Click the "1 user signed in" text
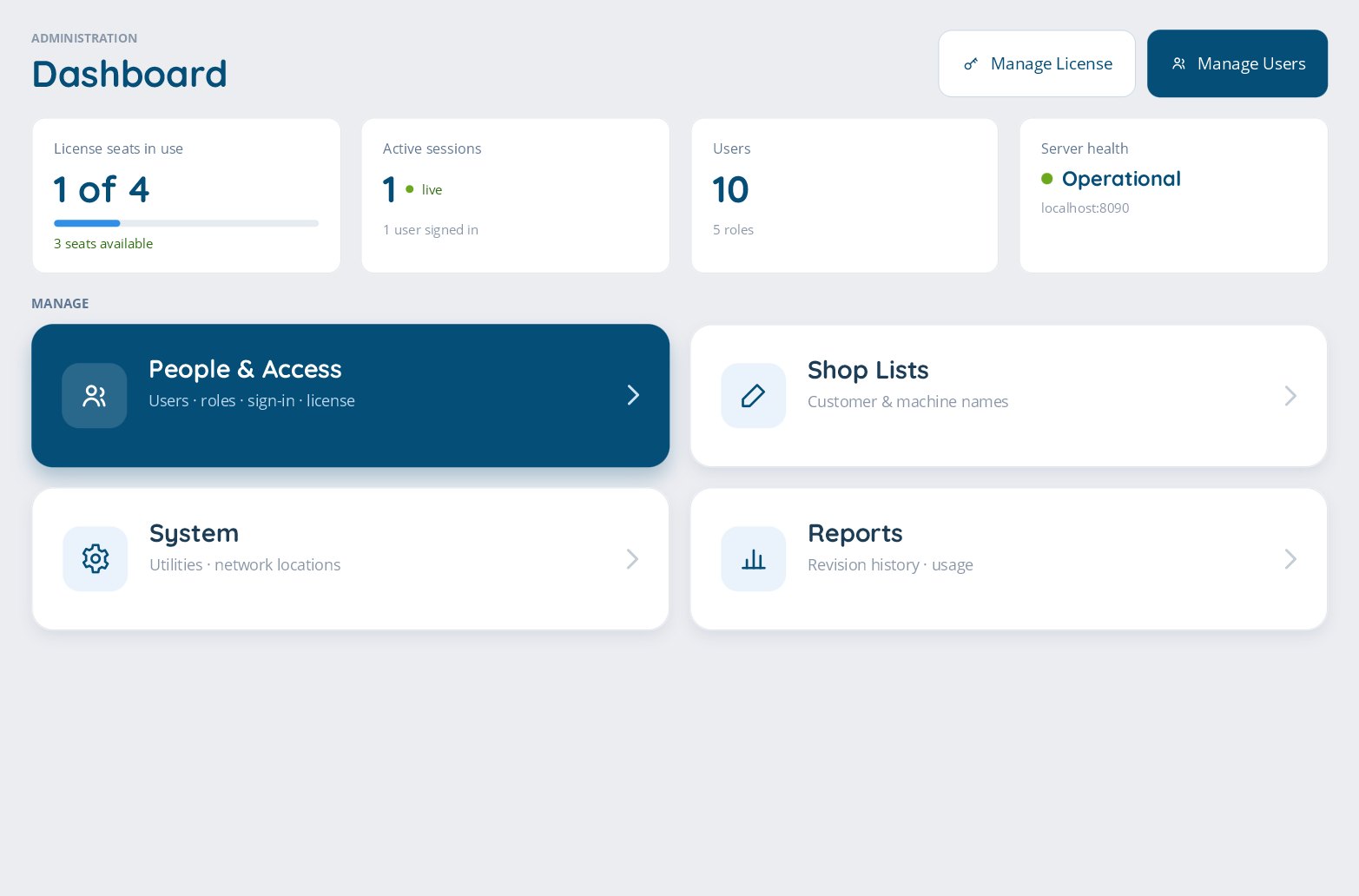This screenshot has height=896, width=1359. [x=431, y=230]
